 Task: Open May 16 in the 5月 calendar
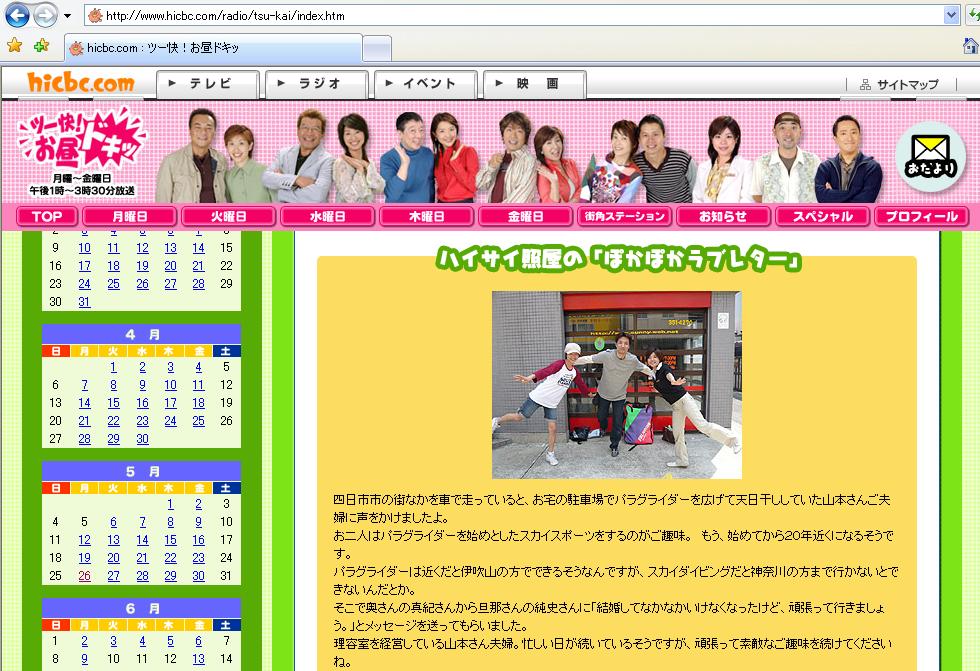198,540
